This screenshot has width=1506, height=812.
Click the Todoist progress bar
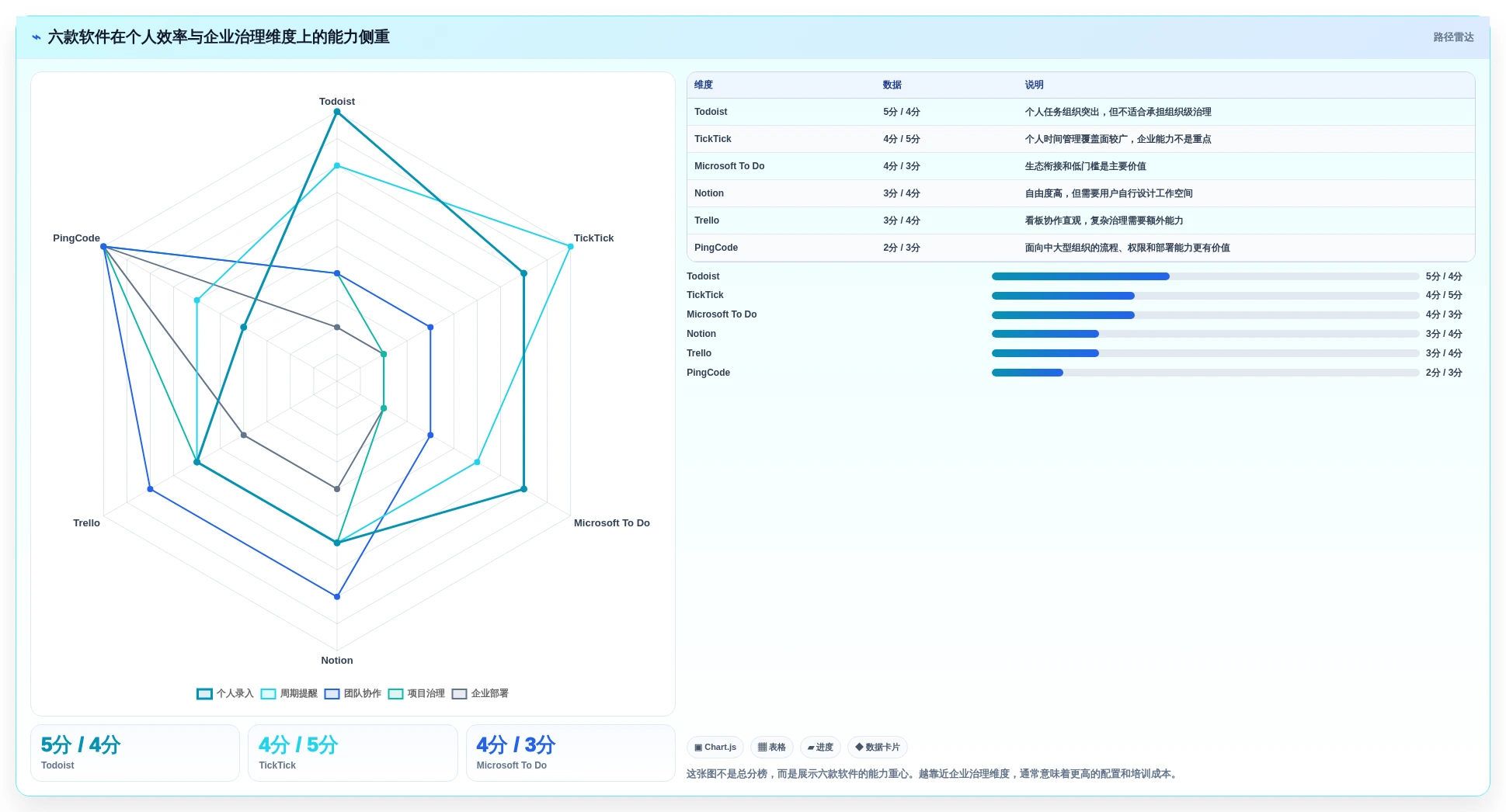(x=1205, y=276)
